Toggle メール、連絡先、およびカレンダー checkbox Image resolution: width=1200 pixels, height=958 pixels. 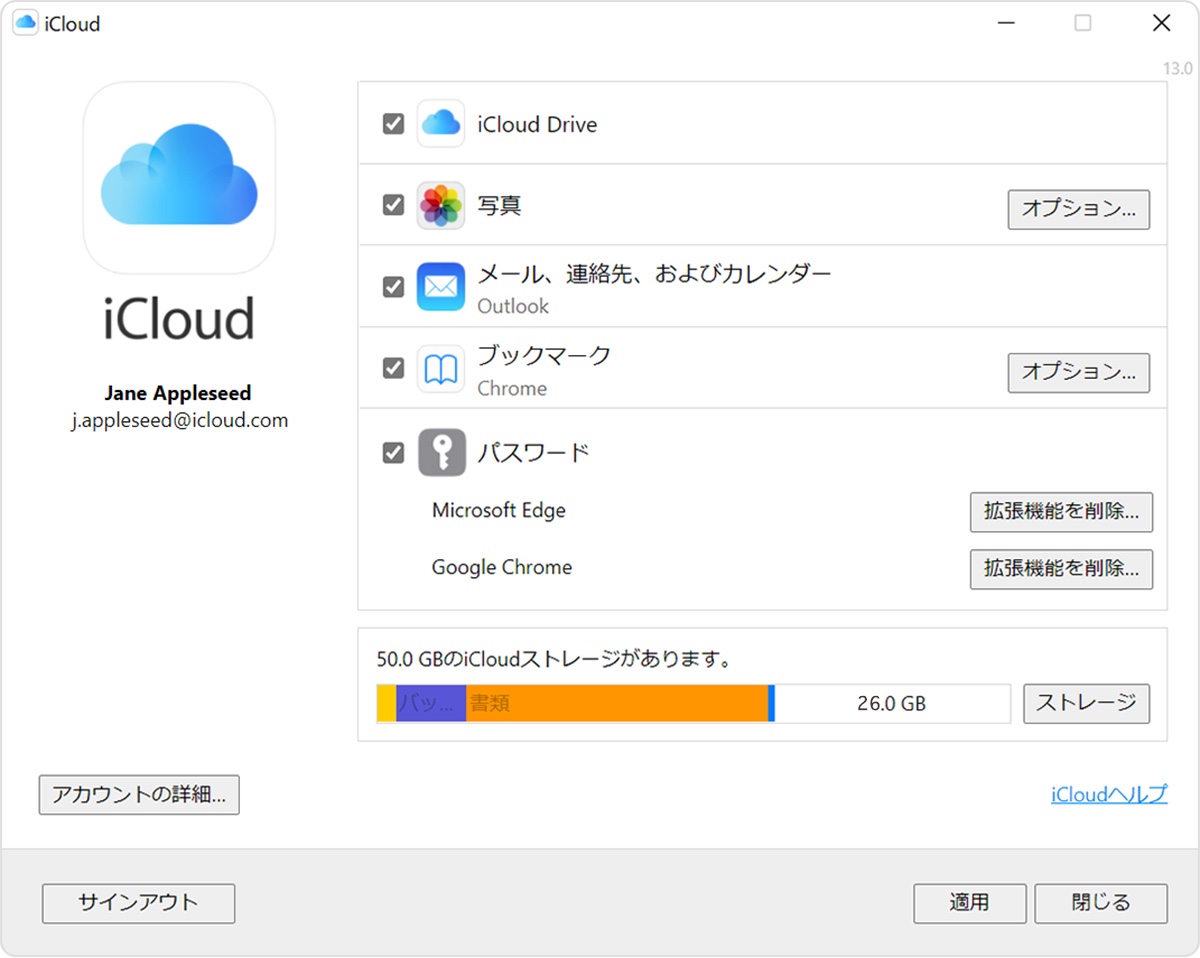pyautogui.click(x=393, y=287)
